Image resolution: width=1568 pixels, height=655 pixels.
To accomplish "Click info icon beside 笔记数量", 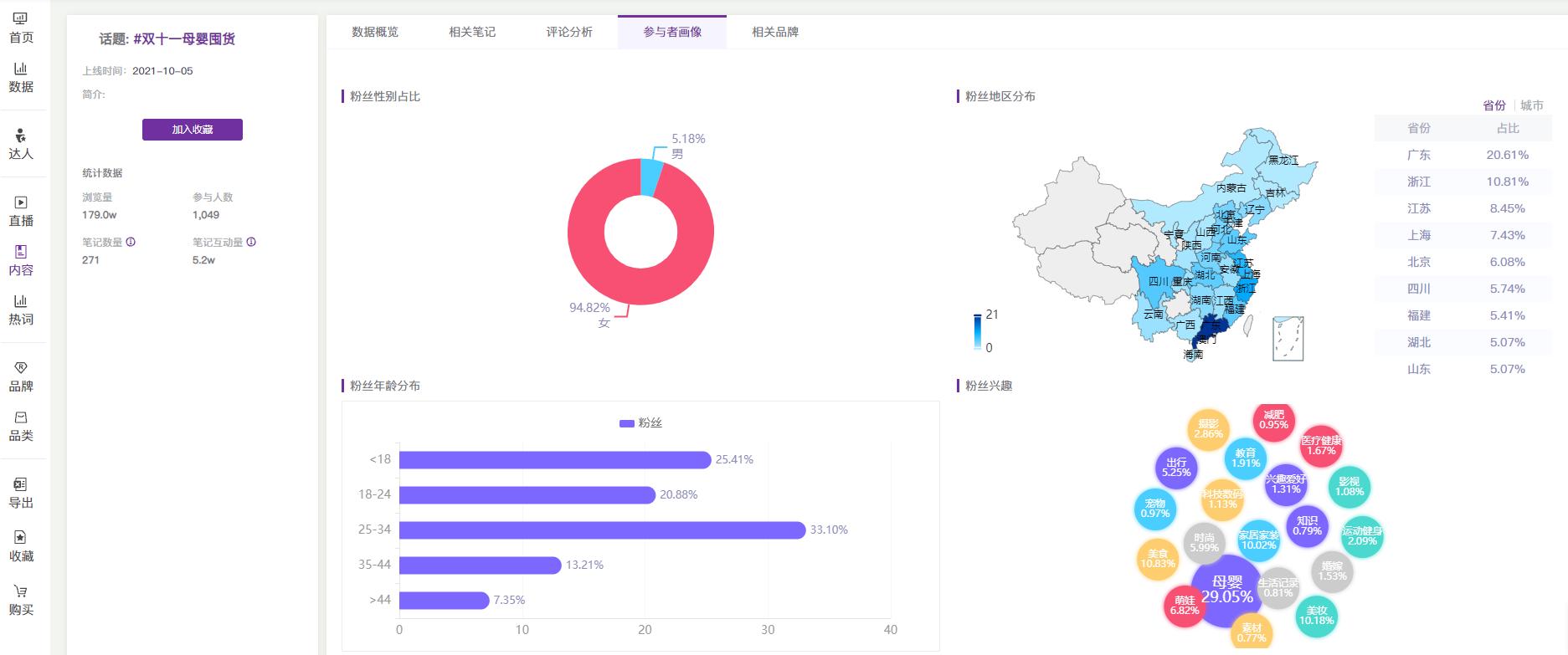I will tap(131, 242).
